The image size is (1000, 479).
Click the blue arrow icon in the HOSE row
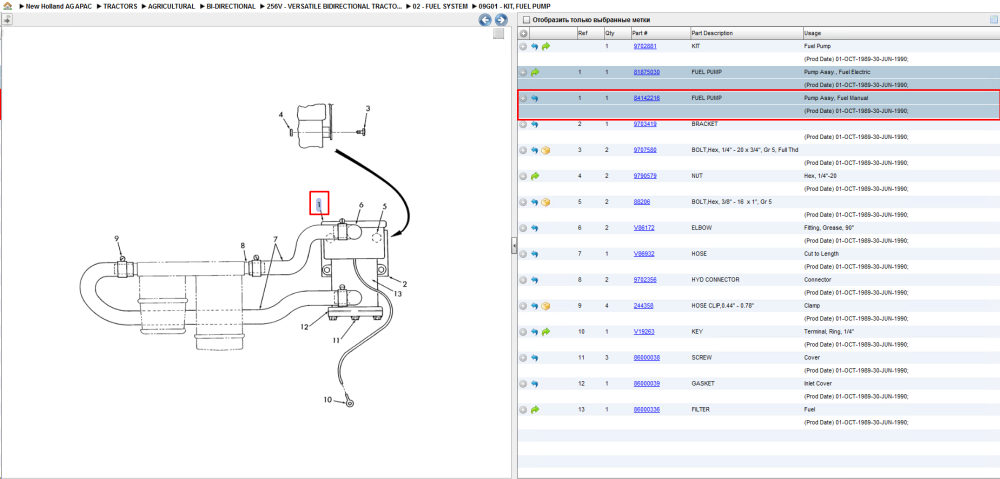click(534, 254)
